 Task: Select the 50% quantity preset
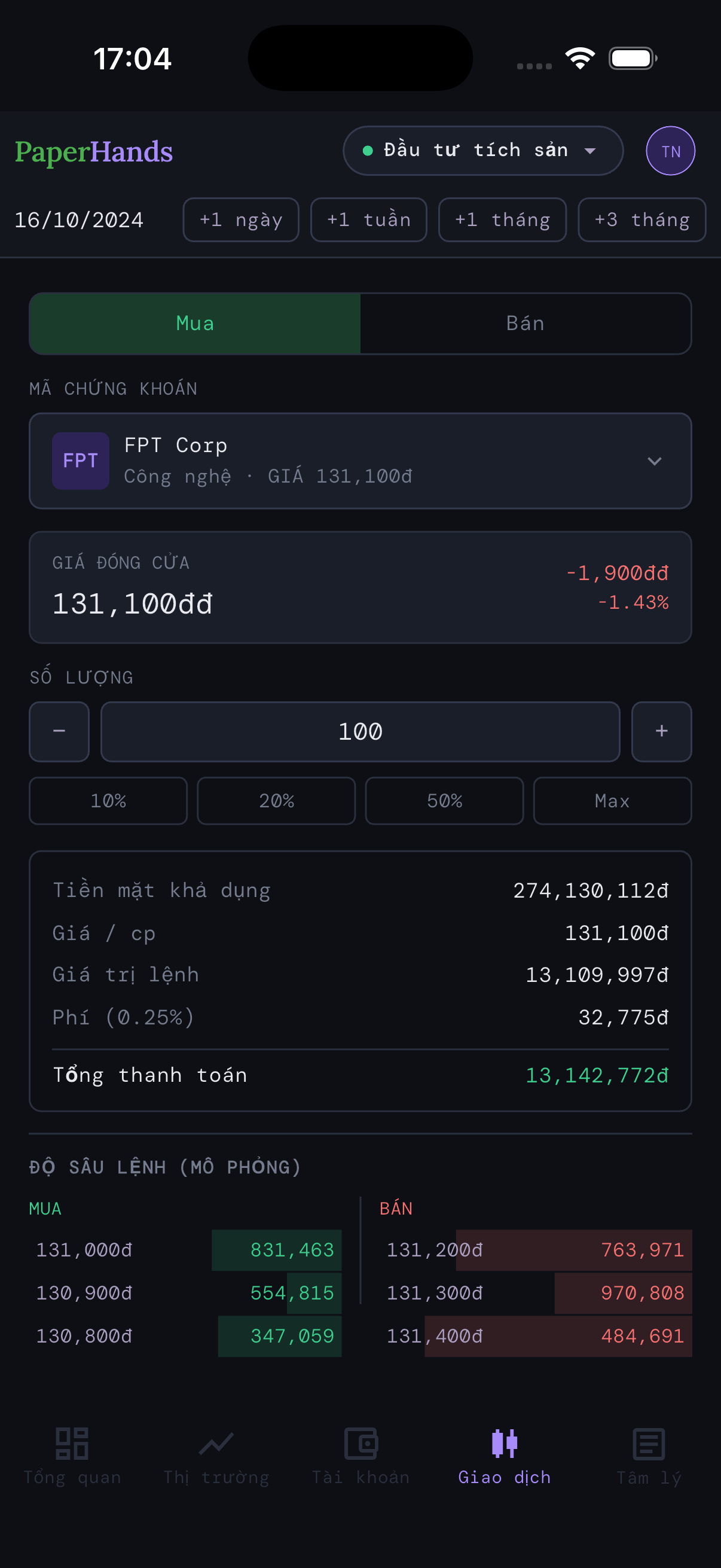coord(444,800)
